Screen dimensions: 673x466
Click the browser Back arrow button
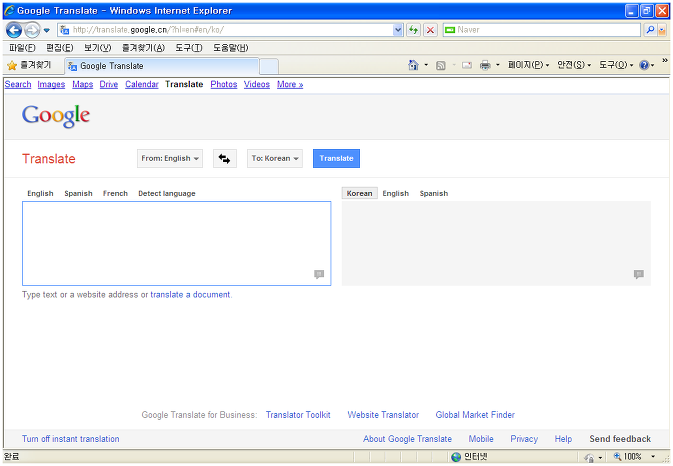tap(14, 30)
